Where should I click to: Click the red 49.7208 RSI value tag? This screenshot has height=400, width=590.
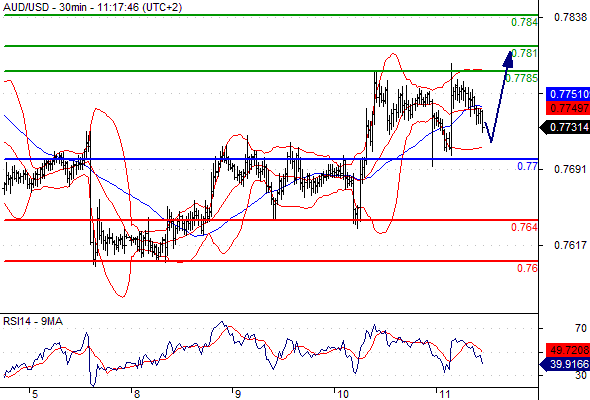[568, 350]
